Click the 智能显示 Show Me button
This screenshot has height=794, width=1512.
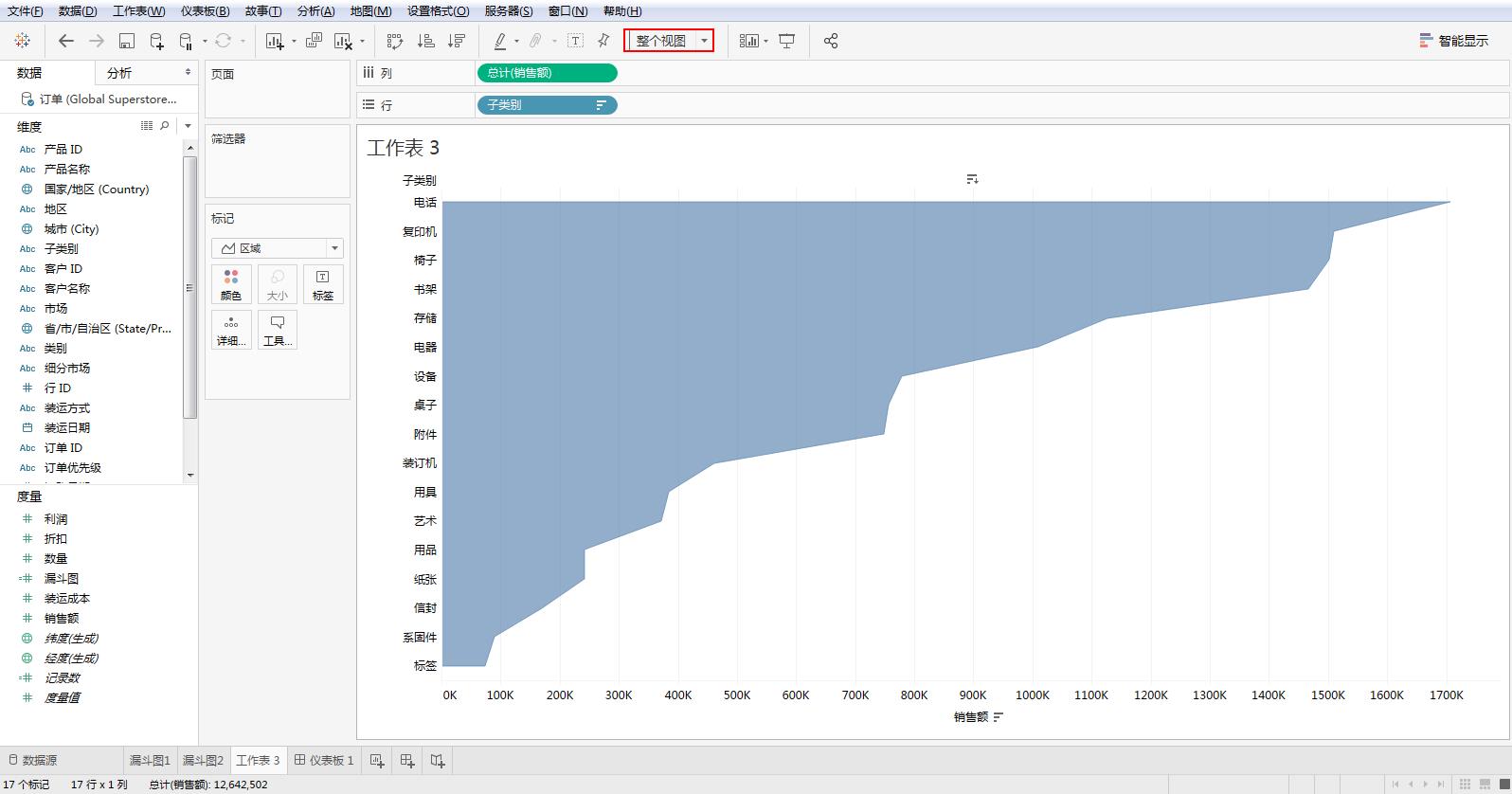1453,41
